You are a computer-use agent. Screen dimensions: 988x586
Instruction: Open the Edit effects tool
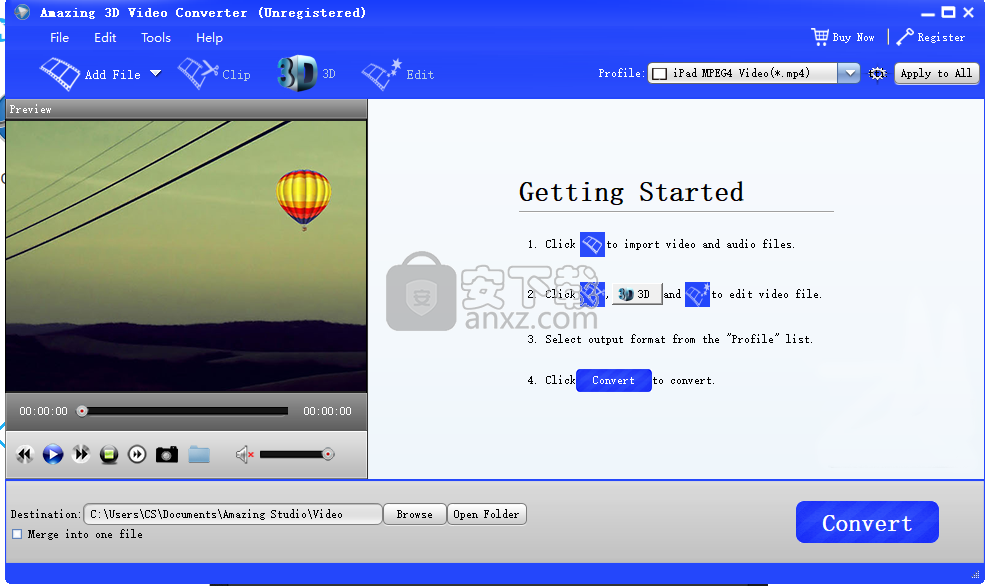[x=398, y=74]
